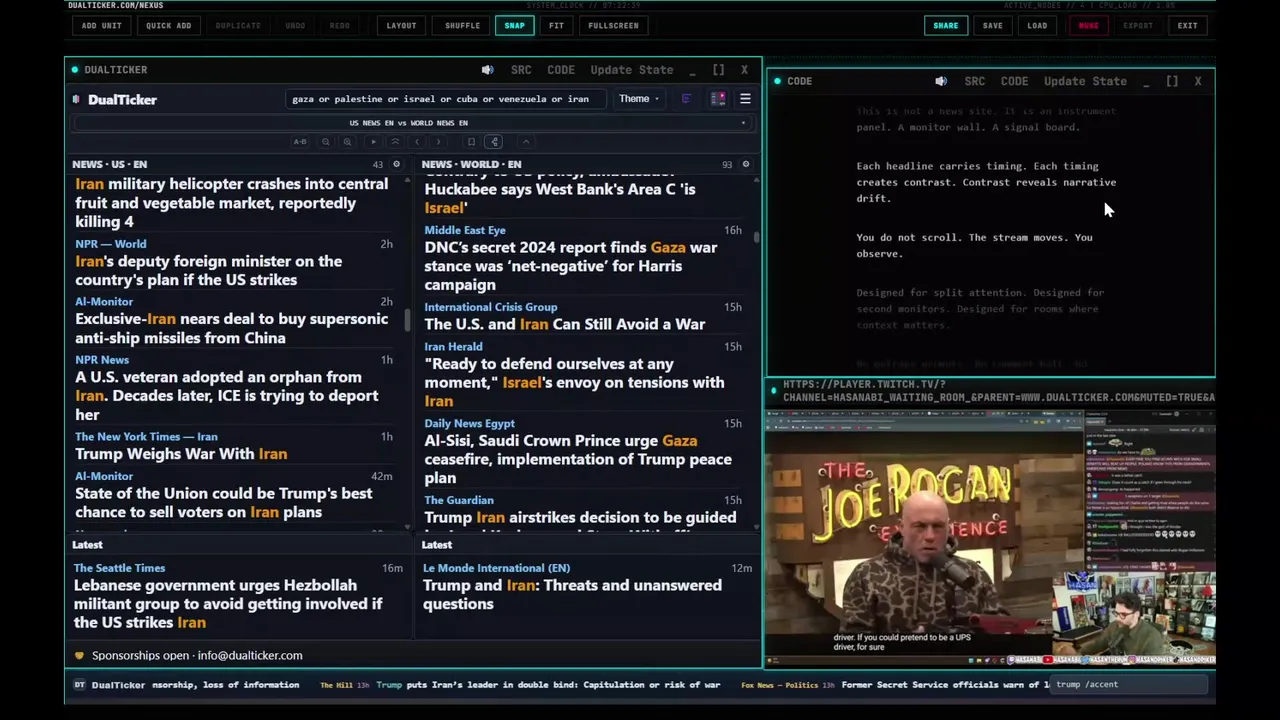This screenshot has width=1280, height=720.
Task: Click the ADD UNIT button
Action: click(x=102, y=25)
